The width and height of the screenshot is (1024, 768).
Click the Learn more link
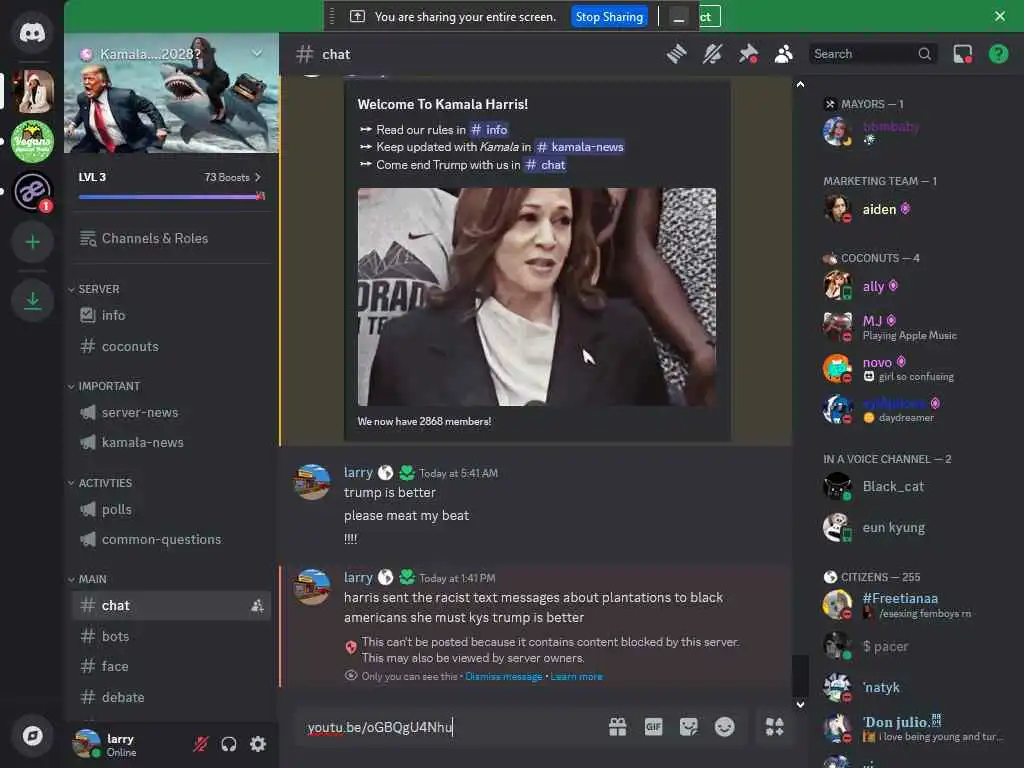pos(577,677)
